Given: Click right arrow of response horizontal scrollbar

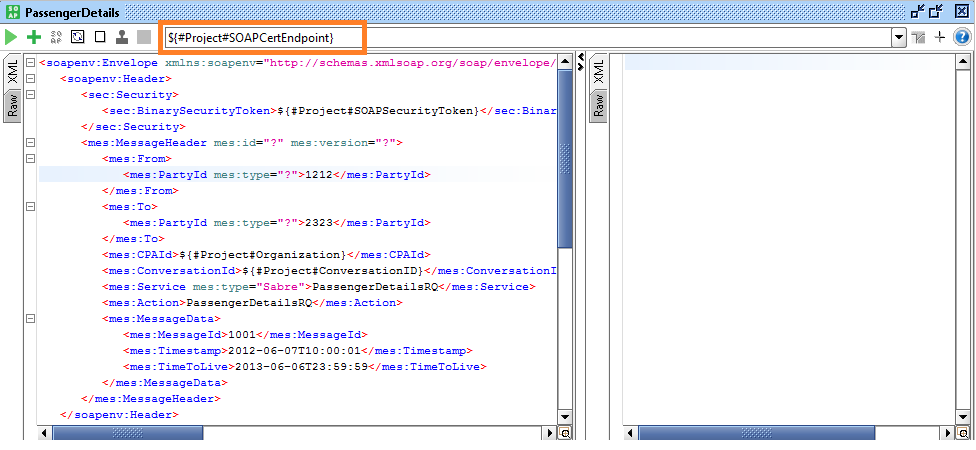Looking at the screenshot, I should click(x=949, y=433).
